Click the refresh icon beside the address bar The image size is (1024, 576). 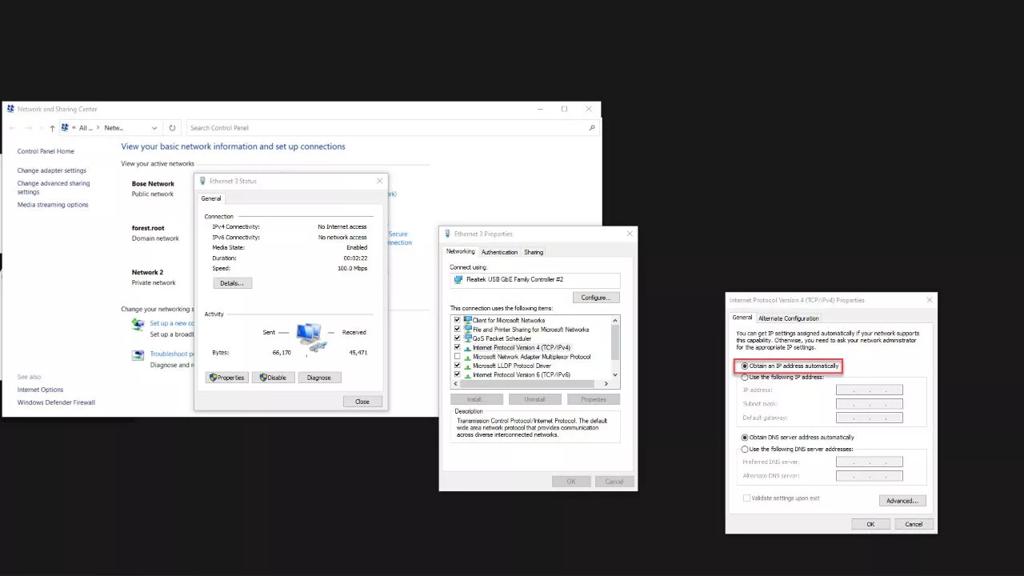172,128
